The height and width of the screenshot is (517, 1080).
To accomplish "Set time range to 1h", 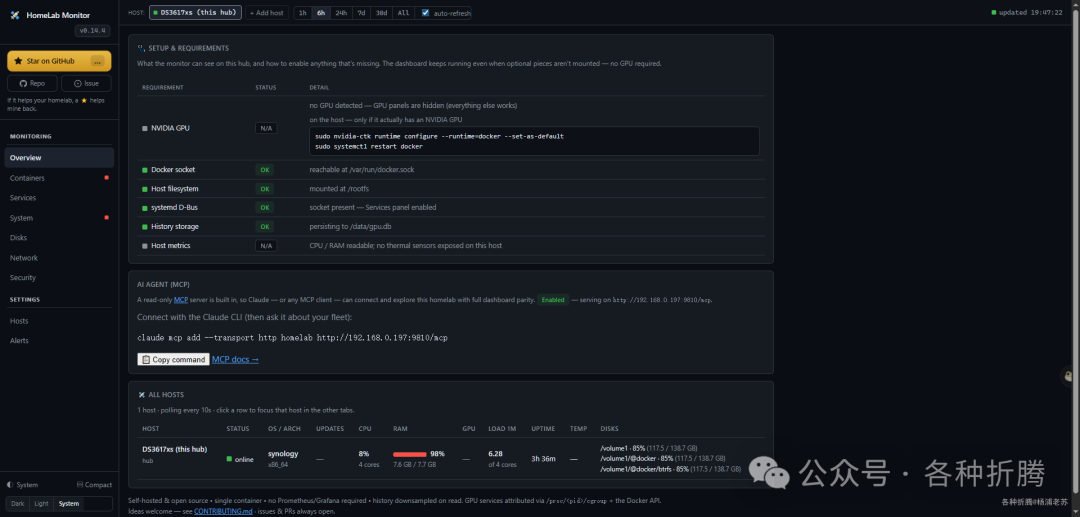I will pyautogui.click(x=302, y=12).
